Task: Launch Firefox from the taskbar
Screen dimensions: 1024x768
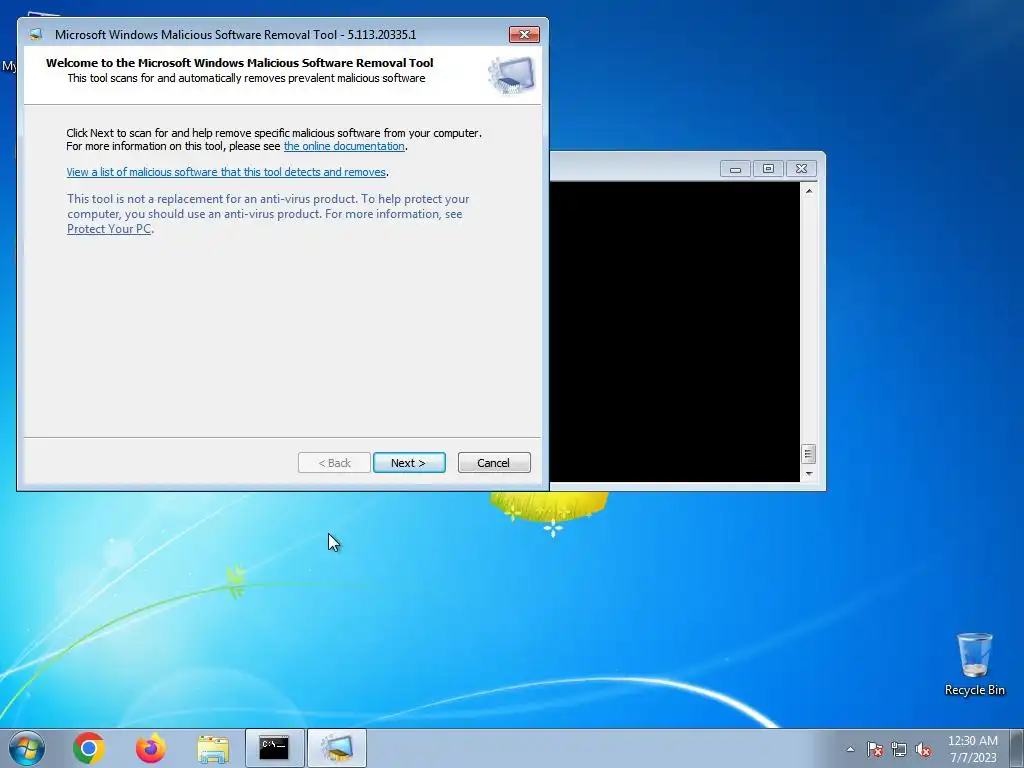Action: (151, 748)
